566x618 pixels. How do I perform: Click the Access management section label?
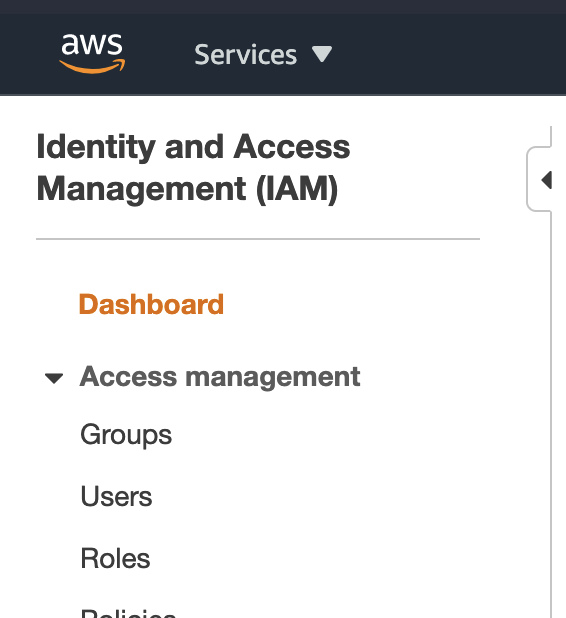point(220,377)
